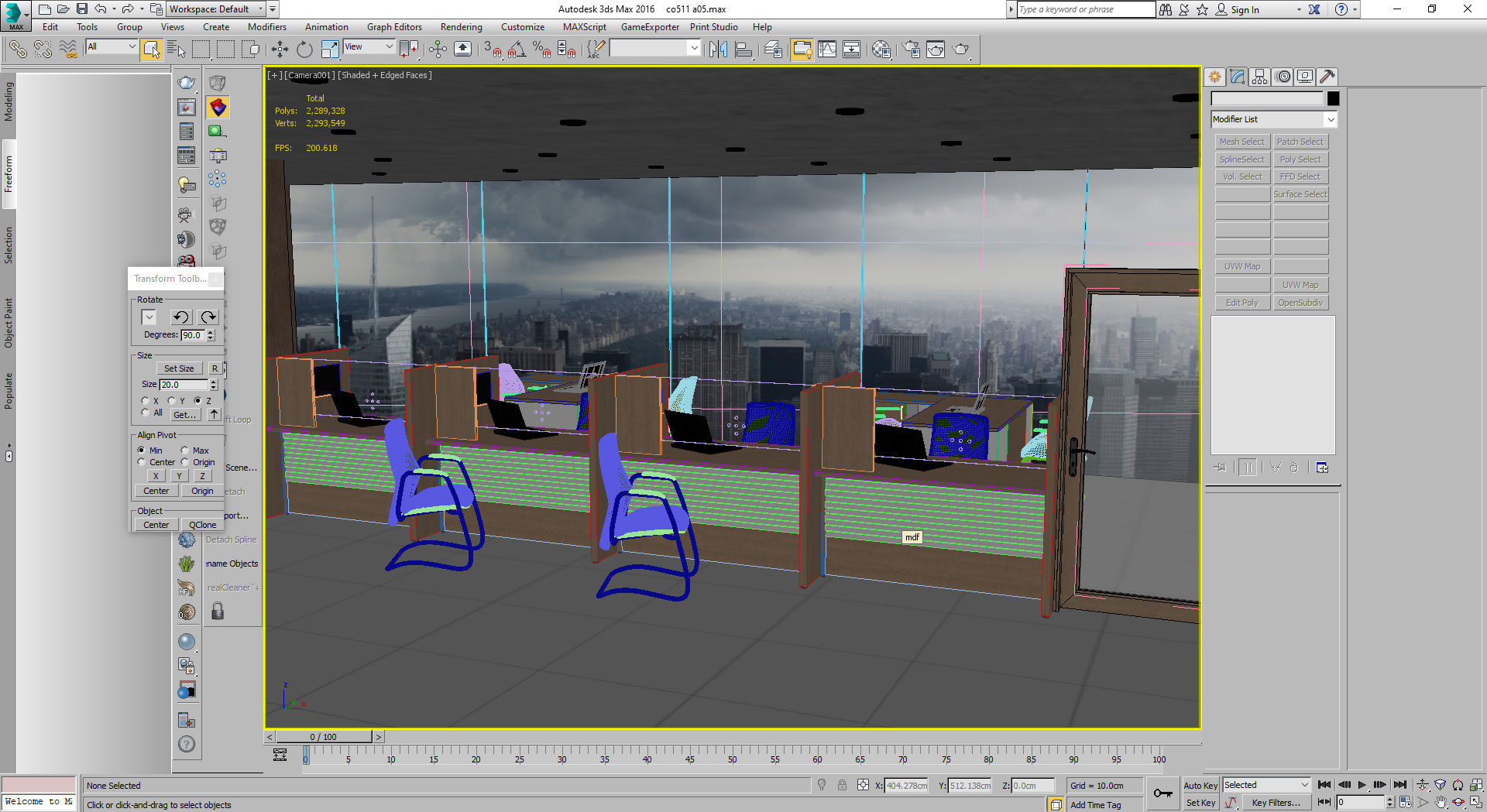Screen dimensions: 1487x812
Task: Rotate clockwise in Transform Toolbox
Action: [208, 317]
